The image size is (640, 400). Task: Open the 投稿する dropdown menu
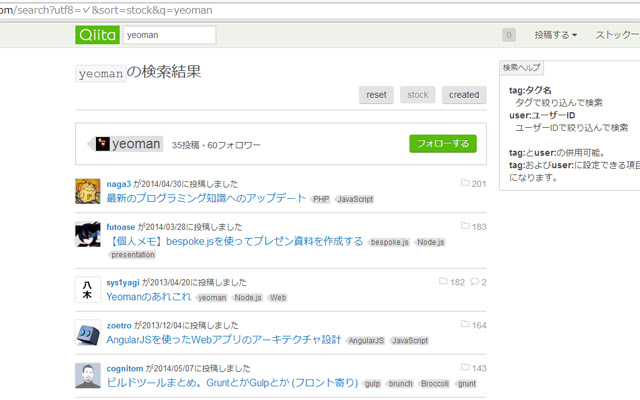point(556,35)
